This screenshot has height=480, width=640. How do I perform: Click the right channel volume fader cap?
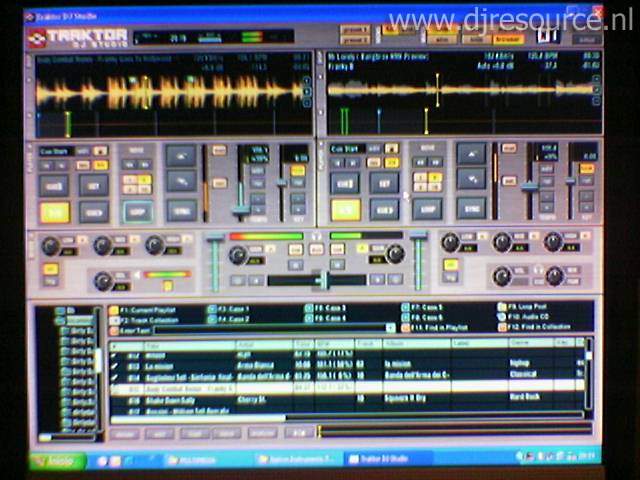click(x=418, y=236)
